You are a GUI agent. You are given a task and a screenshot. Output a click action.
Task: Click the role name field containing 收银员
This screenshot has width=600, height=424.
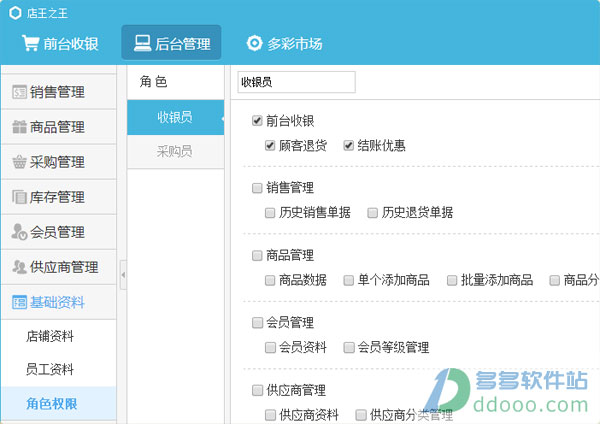[x=296, y=82]
